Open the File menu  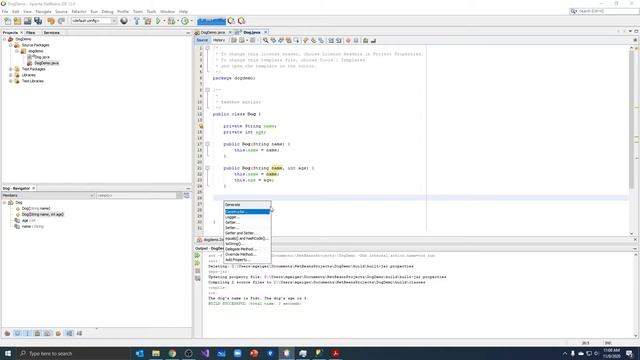(x=5, y=11)
